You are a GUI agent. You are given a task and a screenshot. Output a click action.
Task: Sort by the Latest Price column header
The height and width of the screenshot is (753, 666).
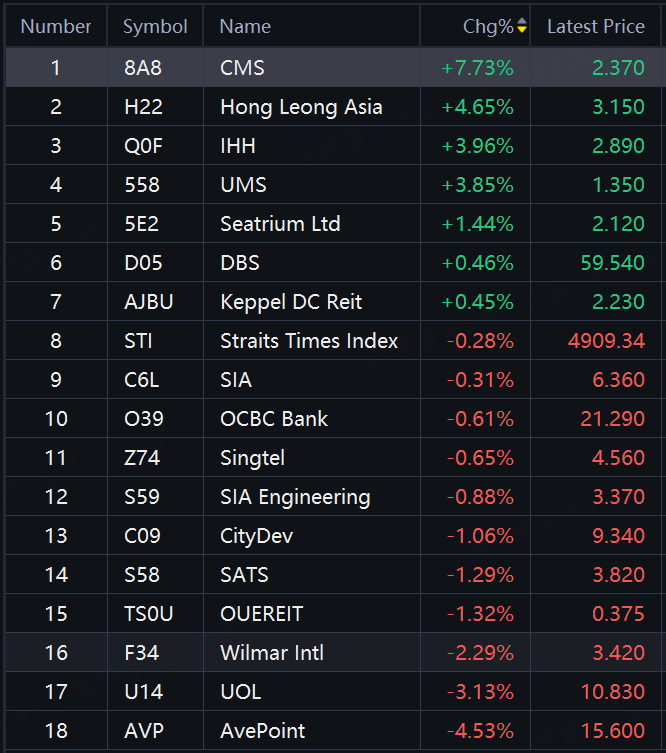pyautogui.click(x=596, y=26)
